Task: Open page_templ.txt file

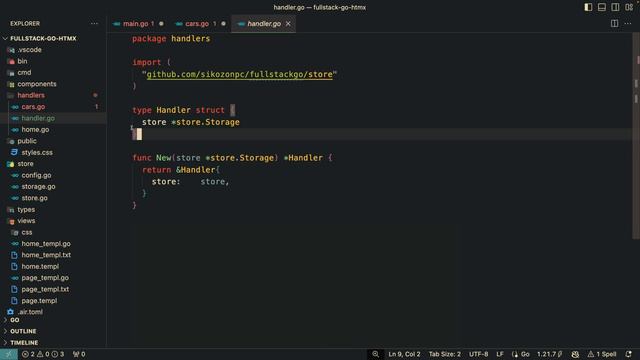Action: click(45, 289)
